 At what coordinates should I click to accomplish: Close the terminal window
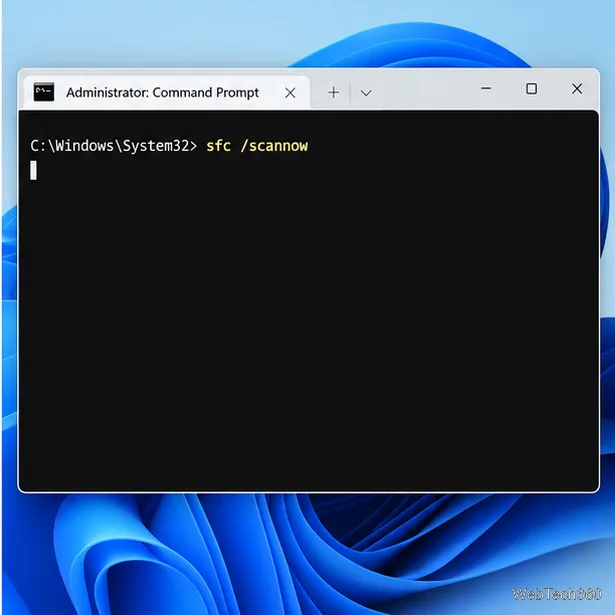pyautogui.click(x=577, y=89)
